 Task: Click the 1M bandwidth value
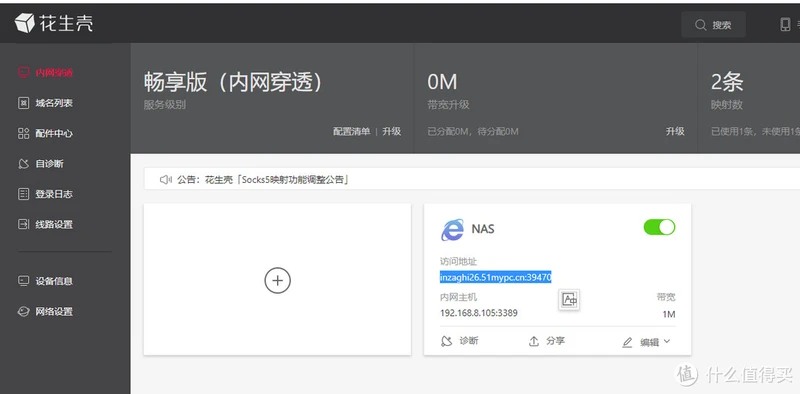click(x=669, y=314)
